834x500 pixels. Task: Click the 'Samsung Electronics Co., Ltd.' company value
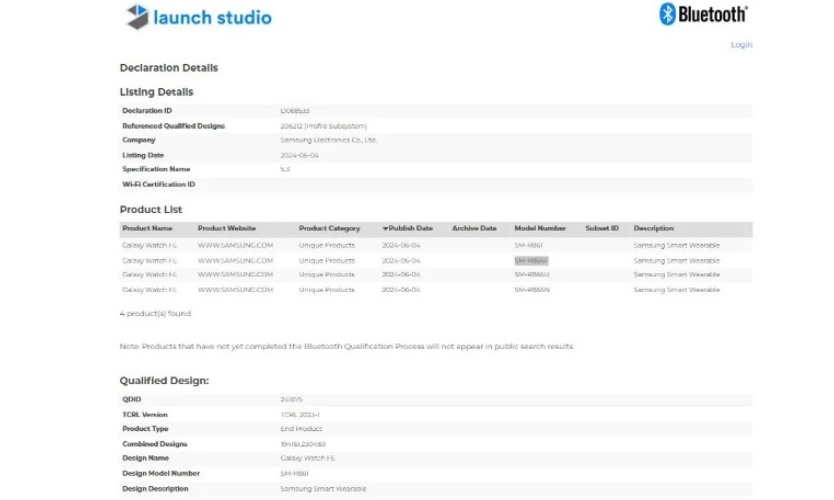tap(328, 140)
